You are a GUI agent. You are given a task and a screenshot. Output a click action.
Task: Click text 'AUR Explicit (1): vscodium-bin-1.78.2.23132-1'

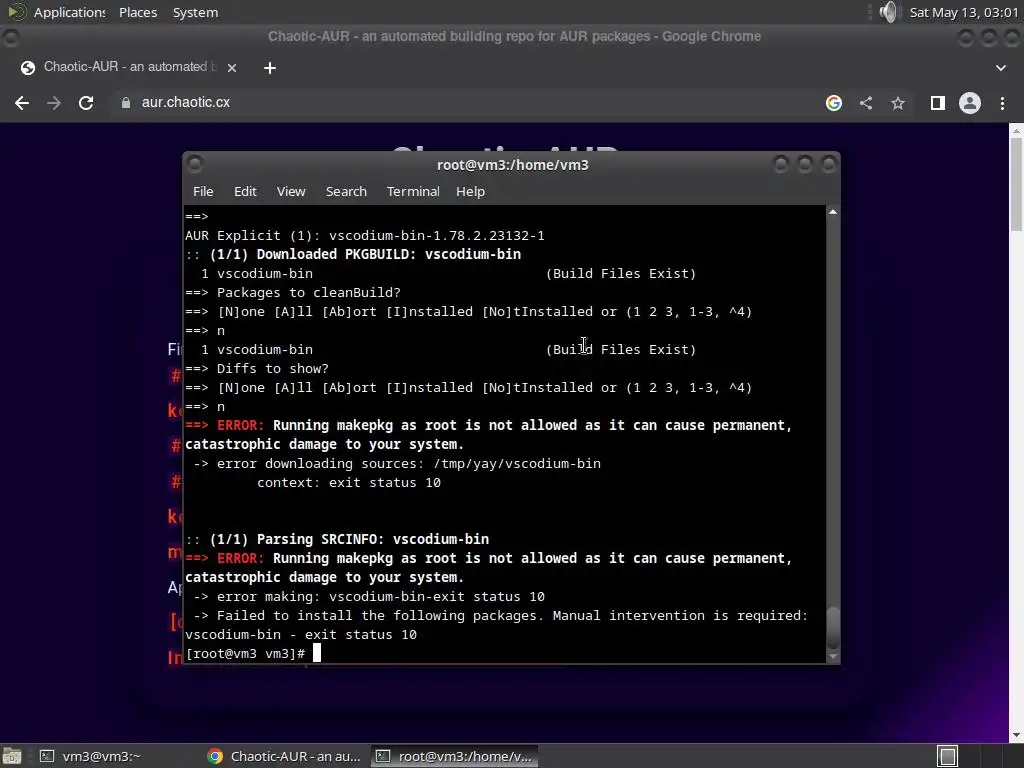click(364, 236)
